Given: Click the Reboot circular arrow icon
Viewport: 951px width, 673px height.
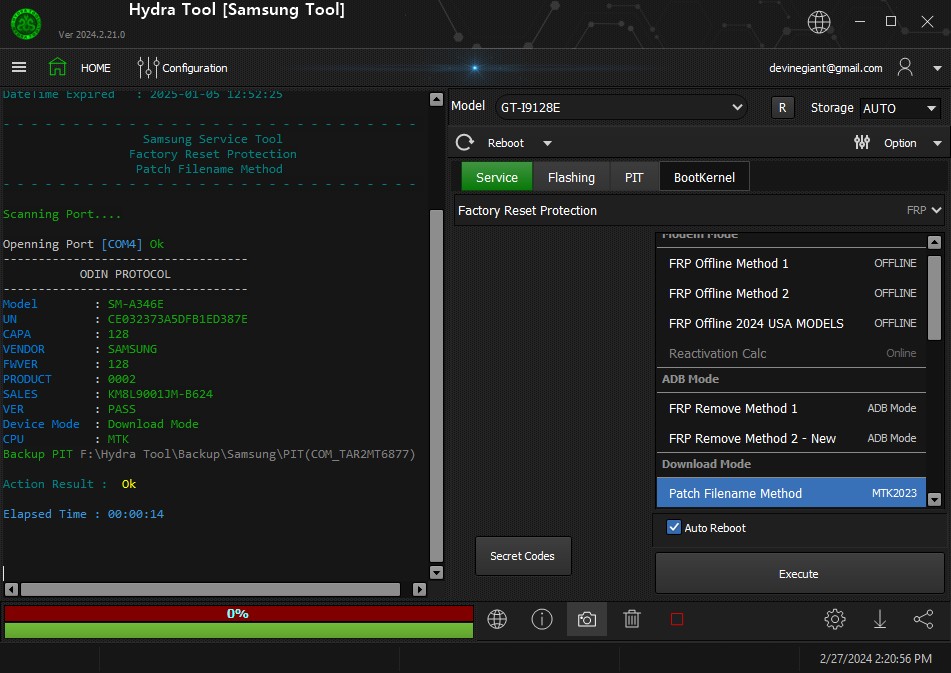Looking at the screenshot, I should 465,142.
